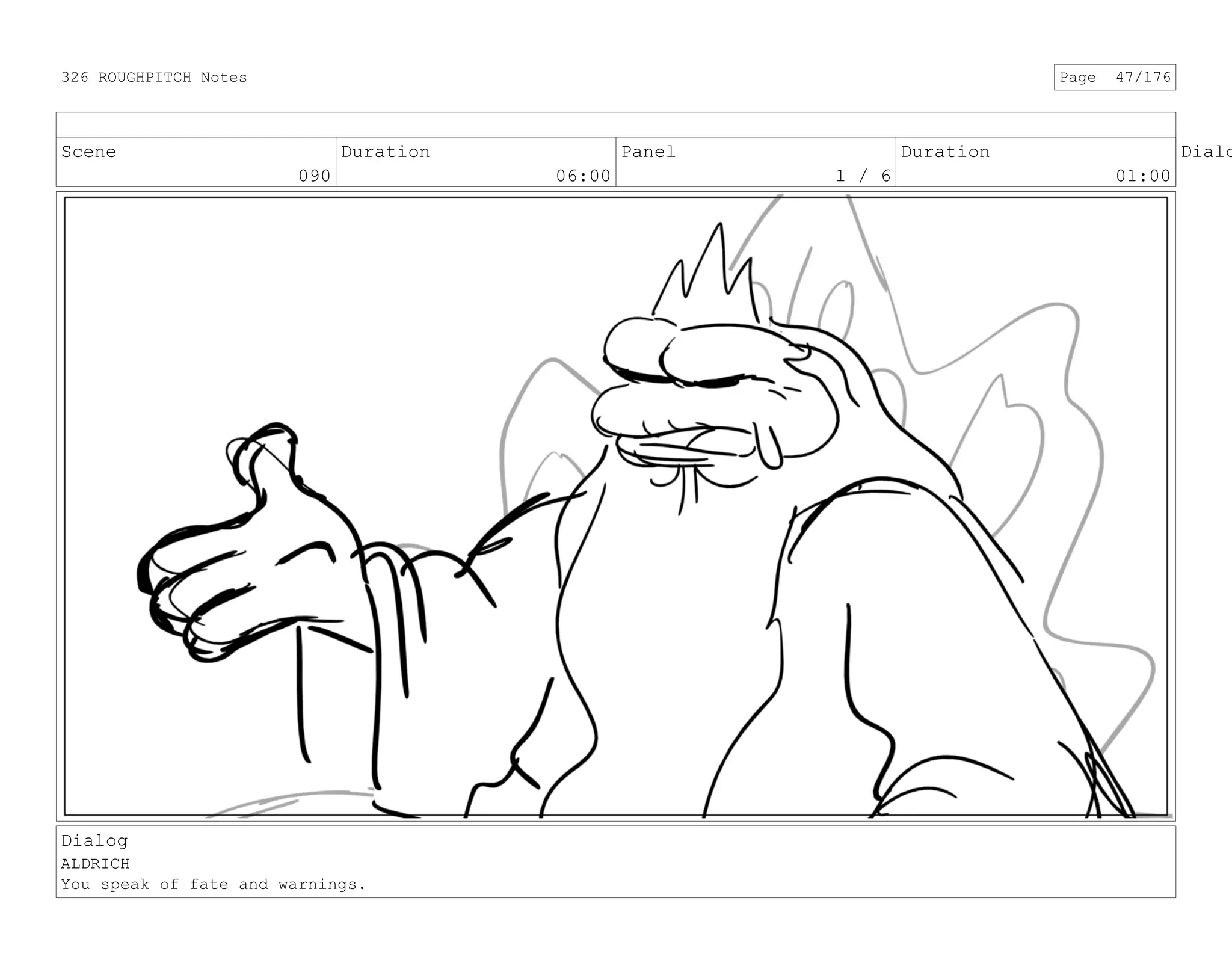Click the line You speak of fate and warnings
Viewport: 1232px width, 954px height.
tap(213, 884)
